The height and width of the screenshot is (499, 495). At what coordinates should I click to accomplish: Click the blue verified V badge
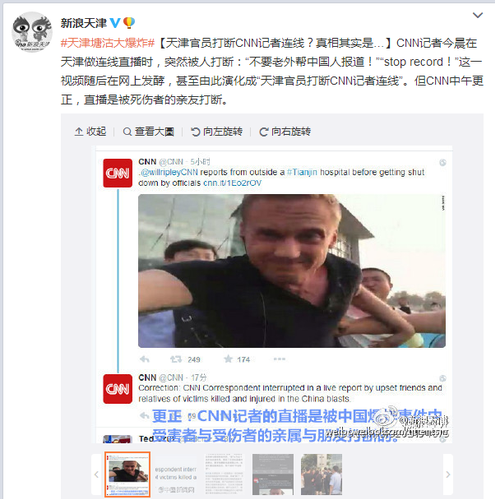point(115,23)
